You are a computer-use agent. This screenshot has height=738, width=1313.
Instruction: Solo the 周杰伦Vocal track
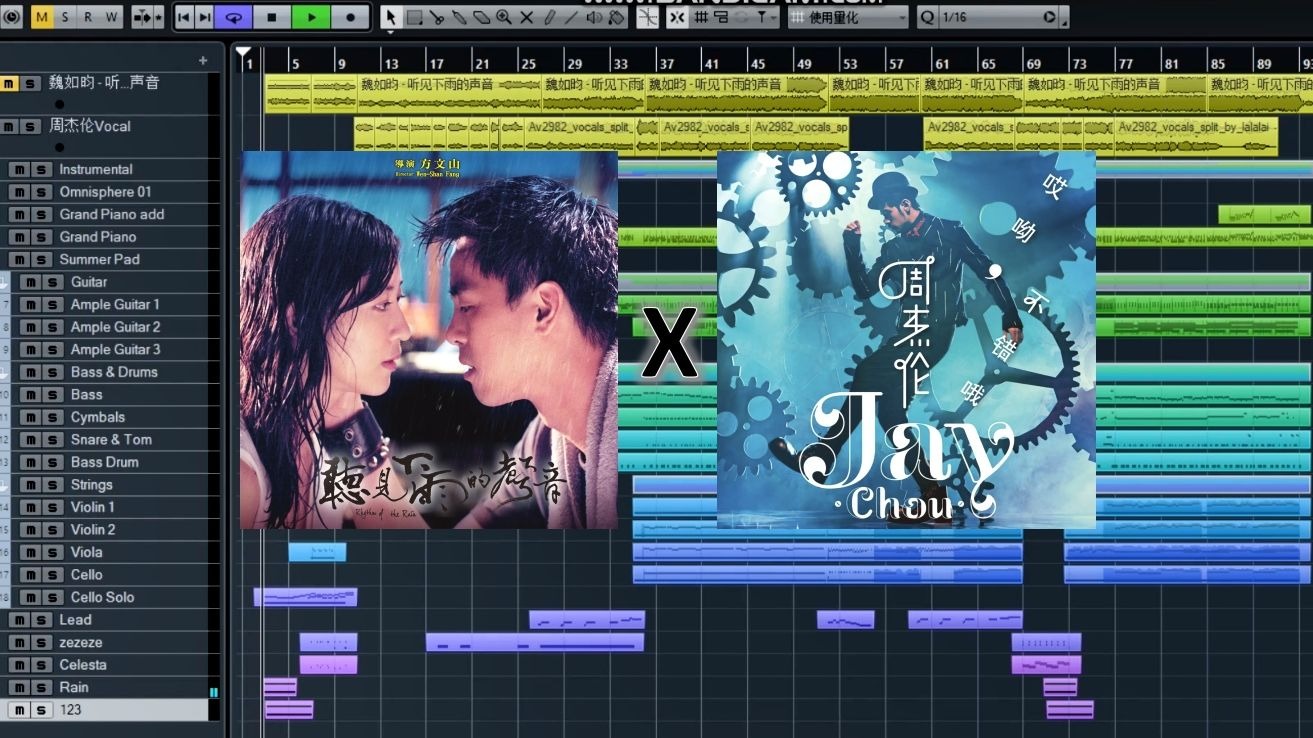30,127
